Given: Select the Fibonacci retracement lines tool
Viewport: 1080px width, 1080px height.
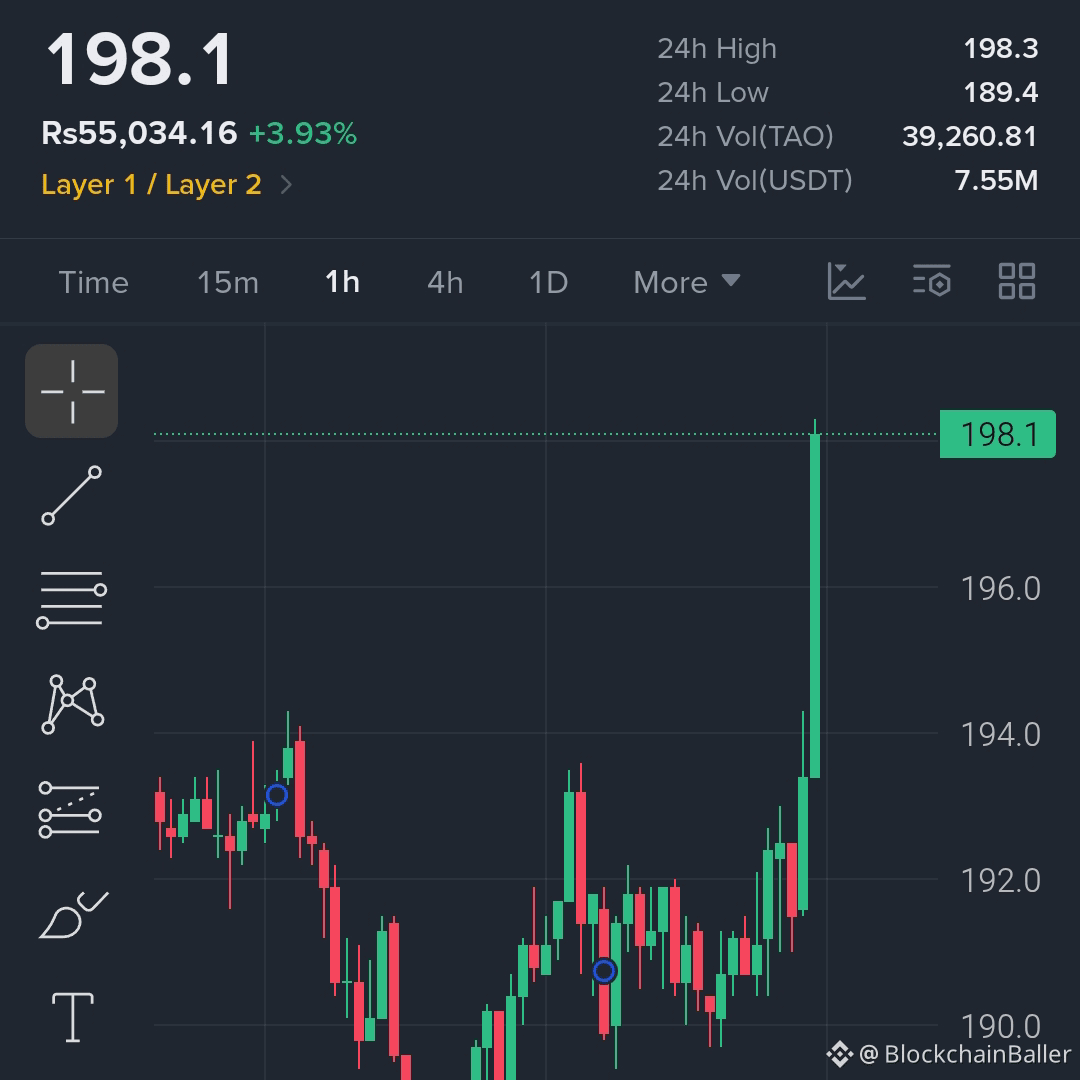Looking at the screenshot, I should 70,809.
